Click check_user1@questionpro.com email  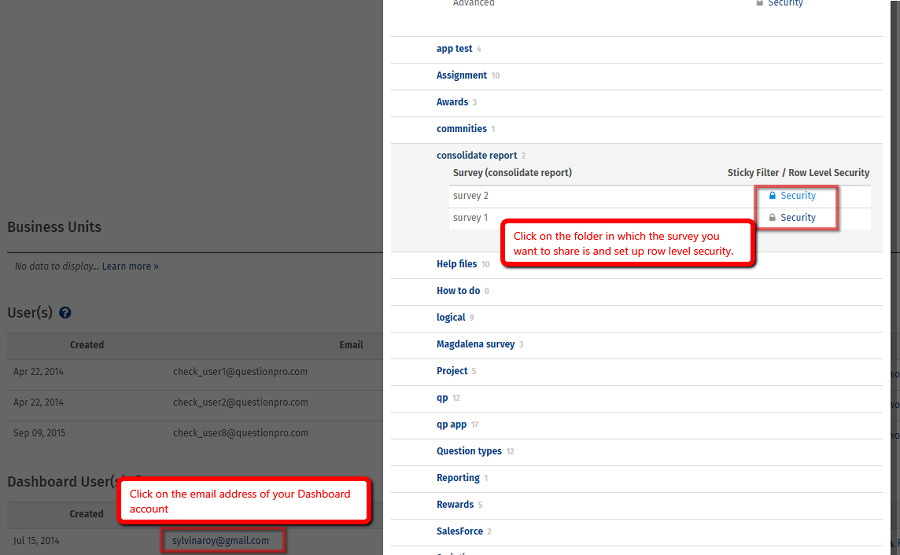click(x=240, y=372)
